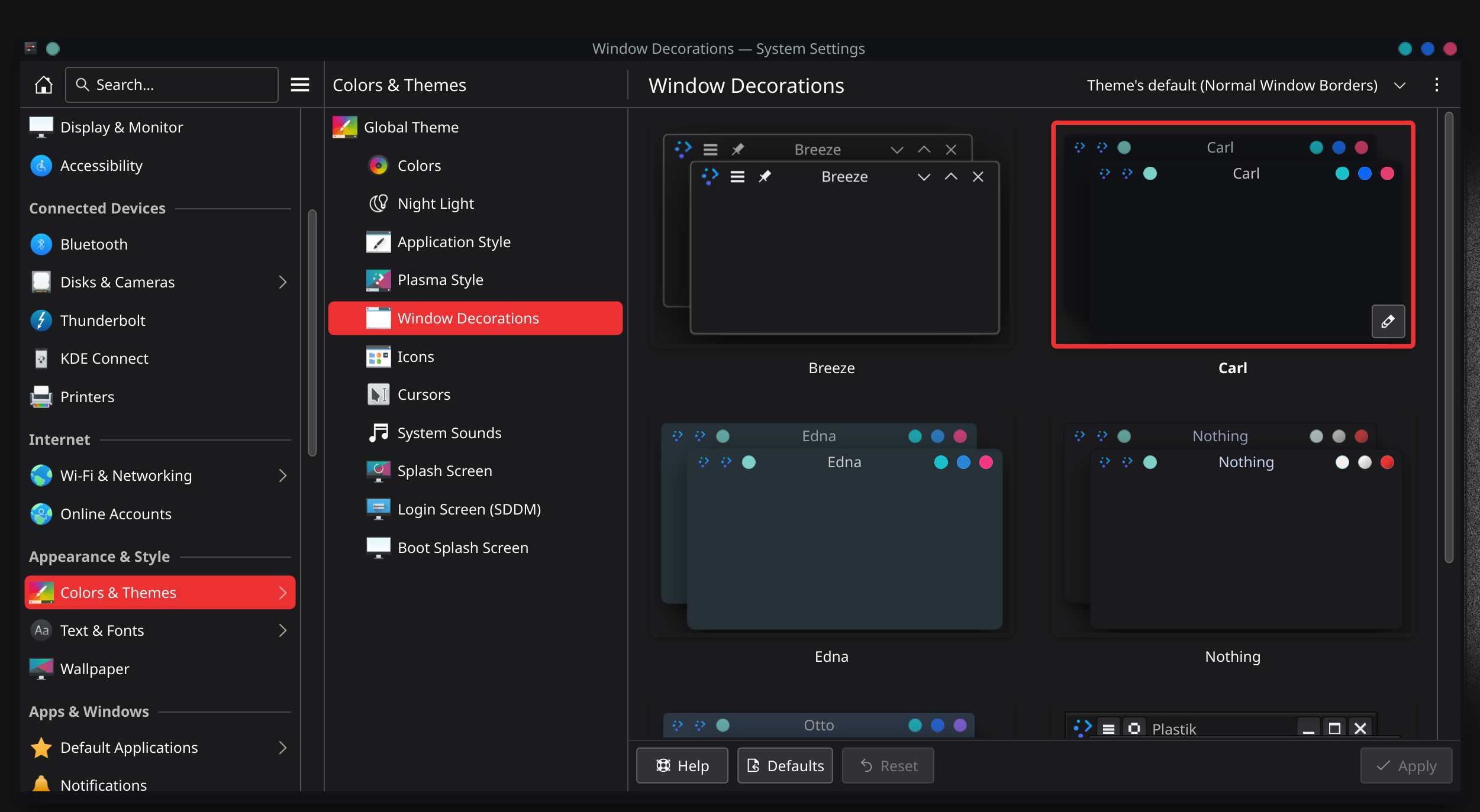Edit the Carl theme with the pencil button
The height and width of the screenshot is (812, 1480).
pyautogui.click(x=1388, y=322)
